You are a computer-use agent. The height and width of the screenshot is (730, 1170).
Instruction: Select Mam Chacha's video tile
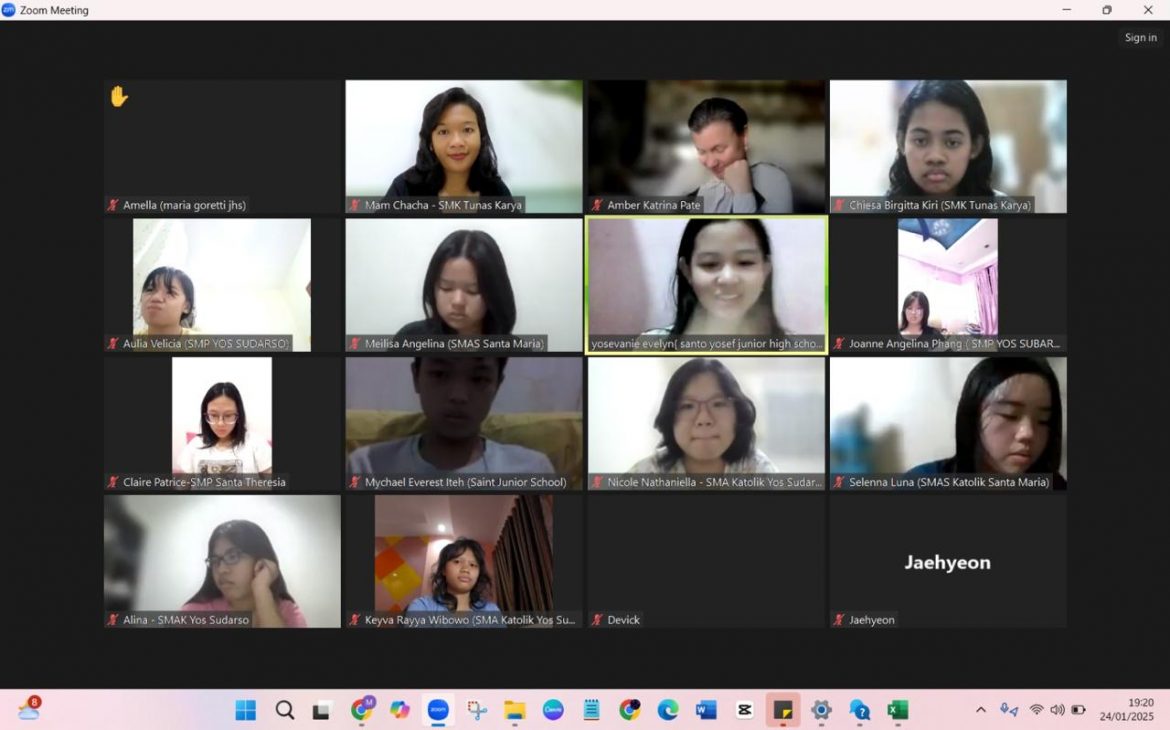tap(464, 140)
